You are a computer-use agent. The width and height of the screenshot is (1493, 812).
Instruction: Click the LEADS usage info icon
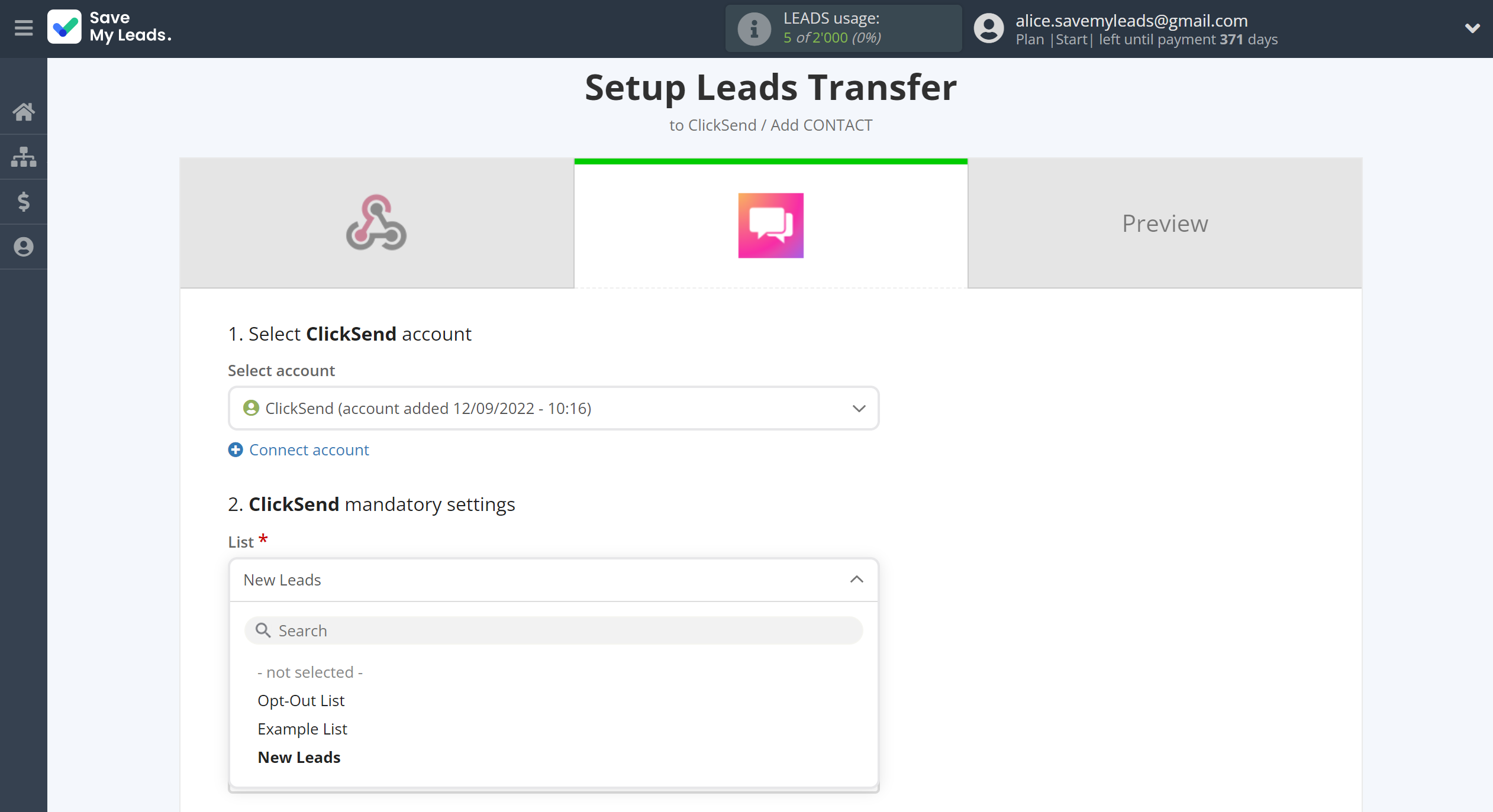point(754,28)
